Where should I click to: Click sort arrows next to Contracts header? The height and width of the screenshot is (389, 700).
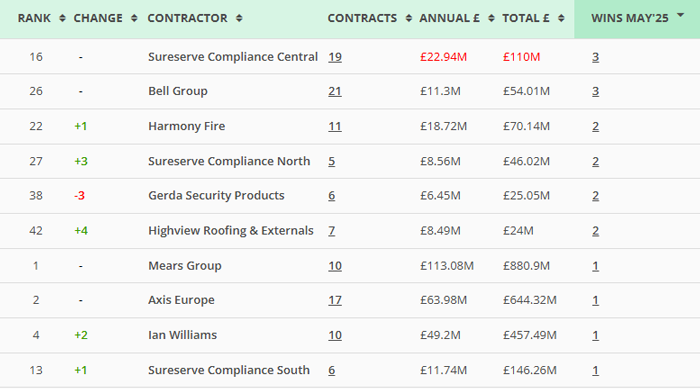click(408, 18)
